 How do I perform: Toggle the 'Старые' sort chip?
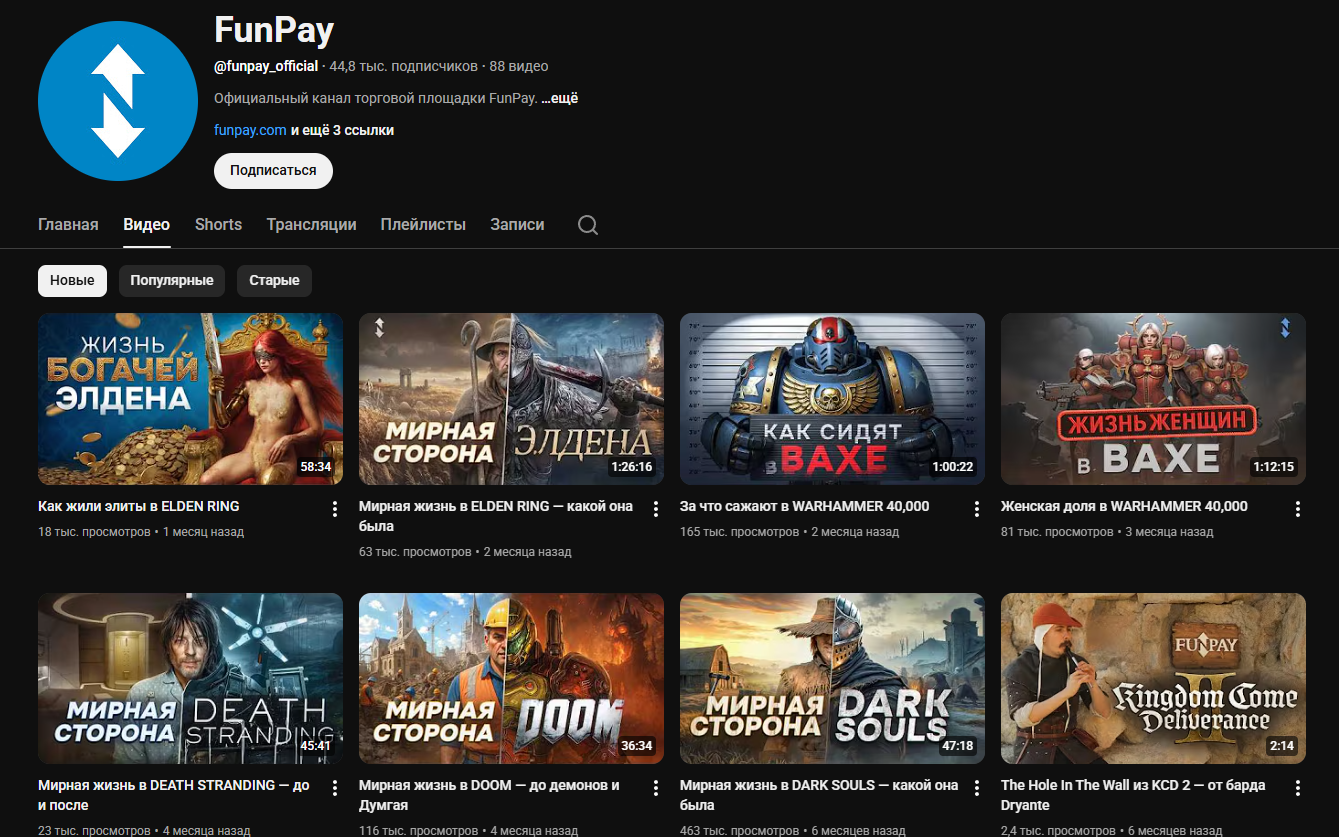point(274,281)
